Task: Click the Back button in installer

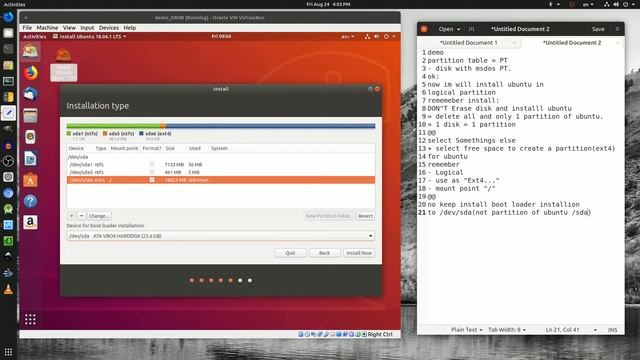Action: (x=324, y=253)
